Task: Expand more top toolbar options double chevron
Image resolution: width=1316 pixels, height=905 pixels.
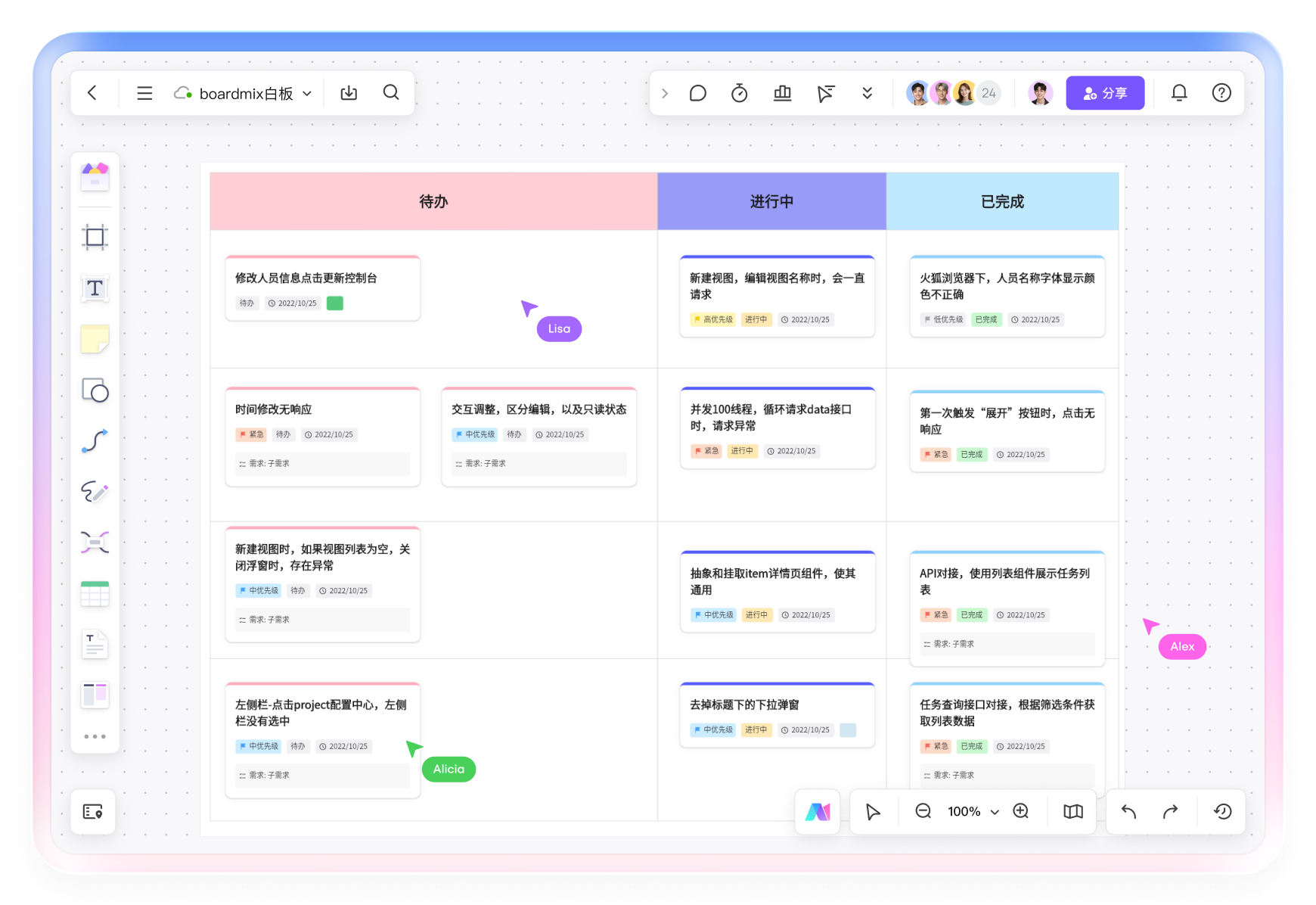Action: [867, 93]
